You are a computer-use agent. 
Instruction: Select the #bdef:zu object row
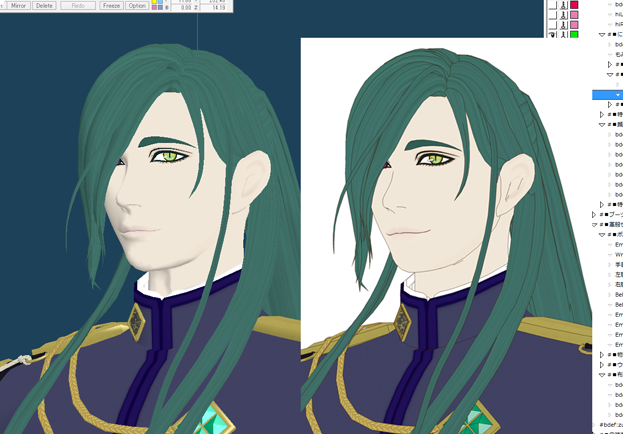click(x=611, y=425)
